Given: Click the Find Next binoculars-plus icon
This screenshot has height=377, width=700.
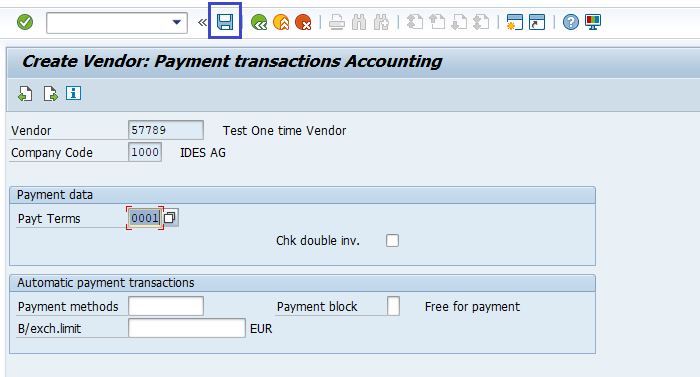Looking at the screenshot, I should click(x=381, y=22).
